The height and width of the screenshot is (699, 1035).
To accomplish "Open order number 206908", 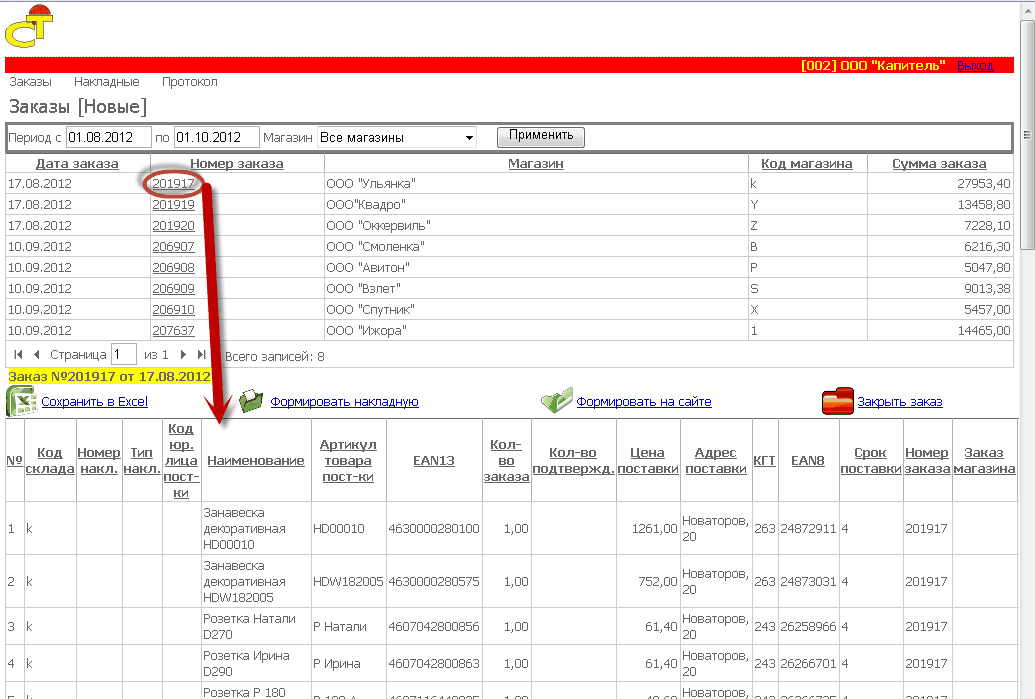I will [173, 267].
